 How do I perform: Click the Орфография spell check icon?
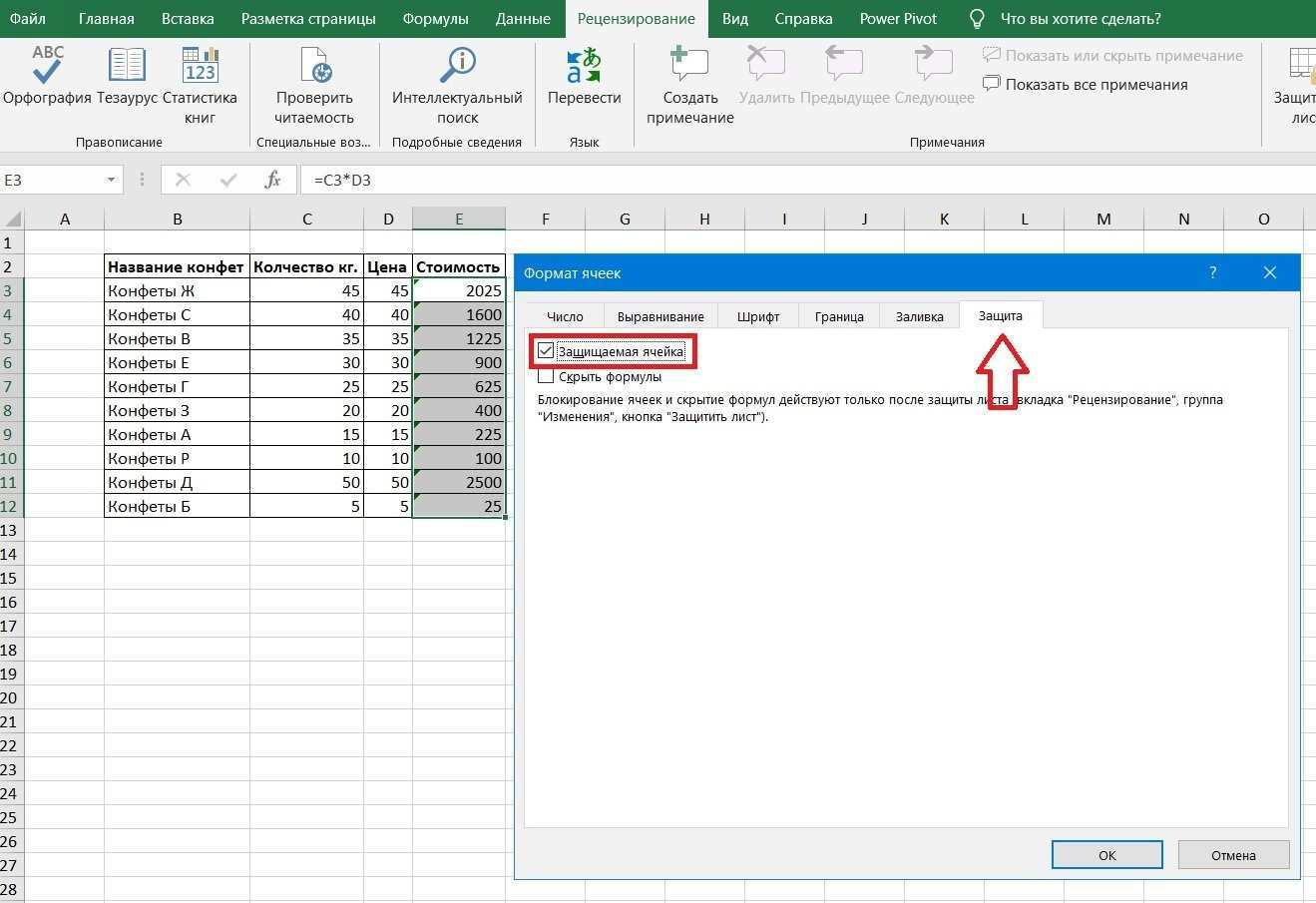tap(47, 66)
